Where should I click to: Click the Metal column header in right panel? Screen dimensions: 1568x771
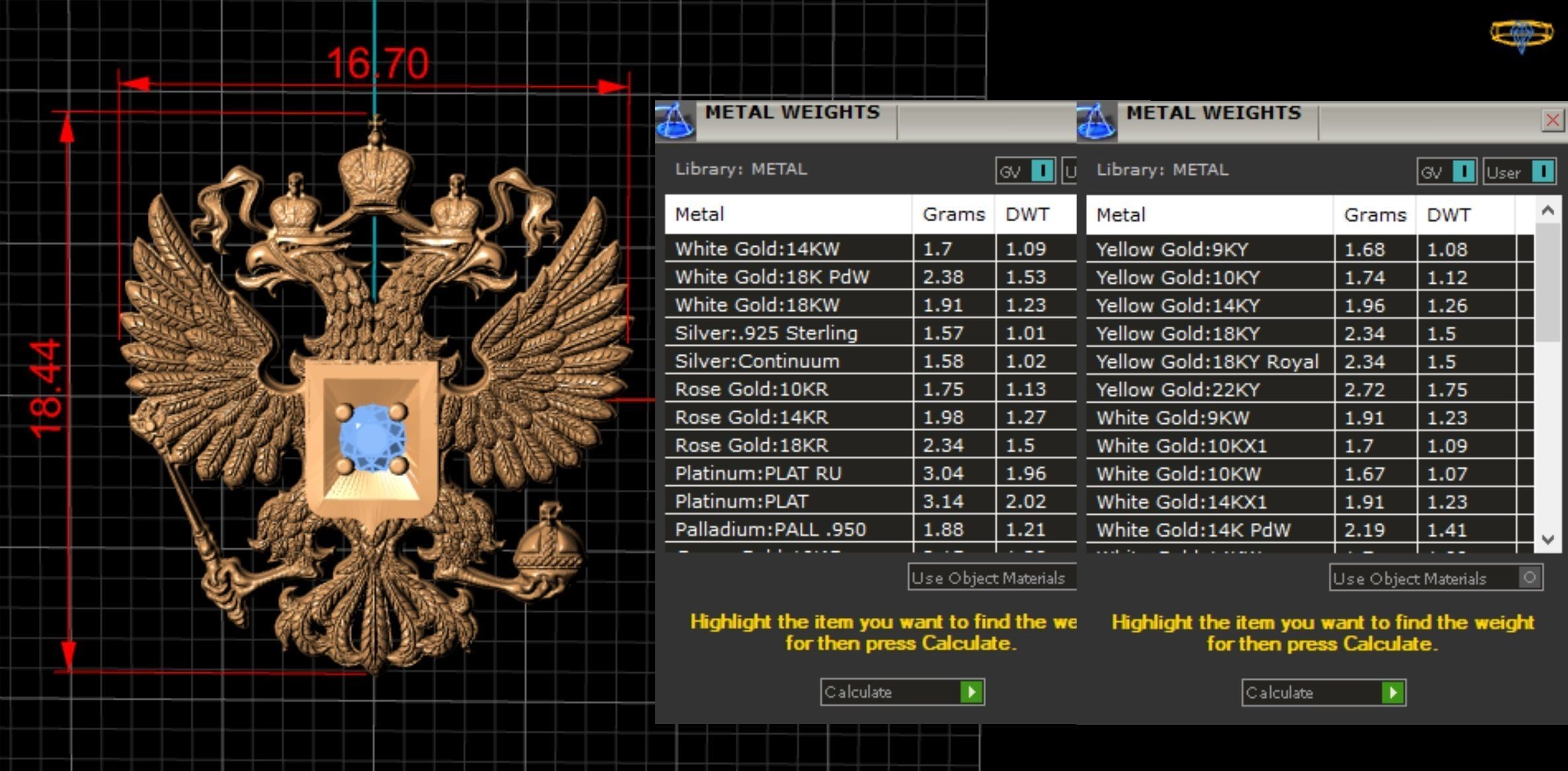click(x=1210, y=215)
